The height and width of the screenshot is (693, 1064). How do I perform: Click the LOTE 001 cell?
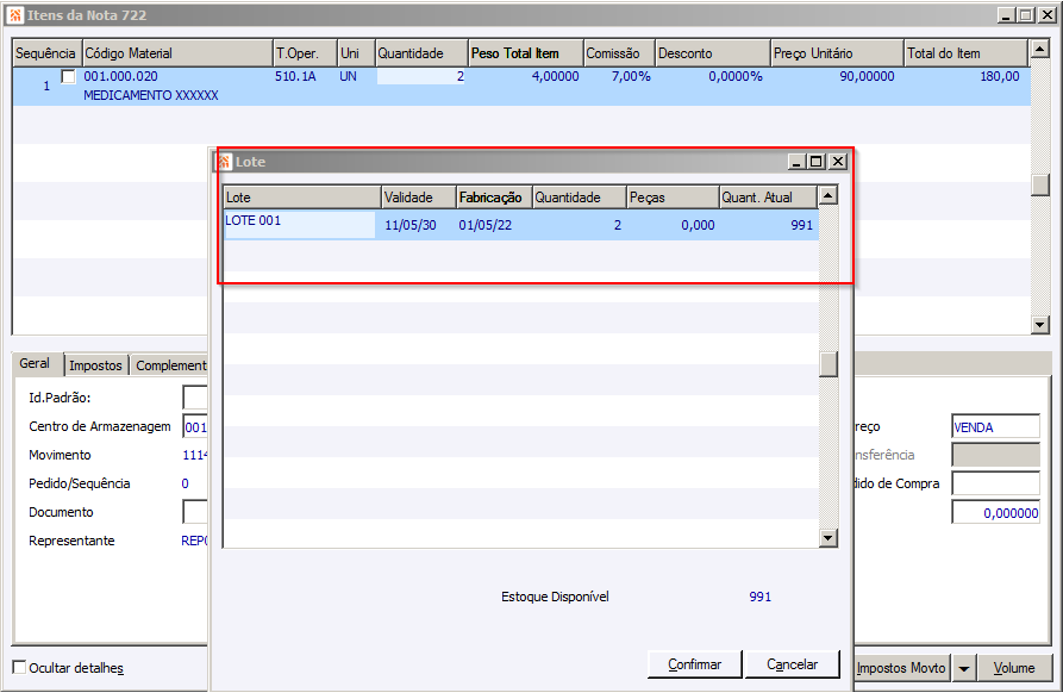pos(299,225)
